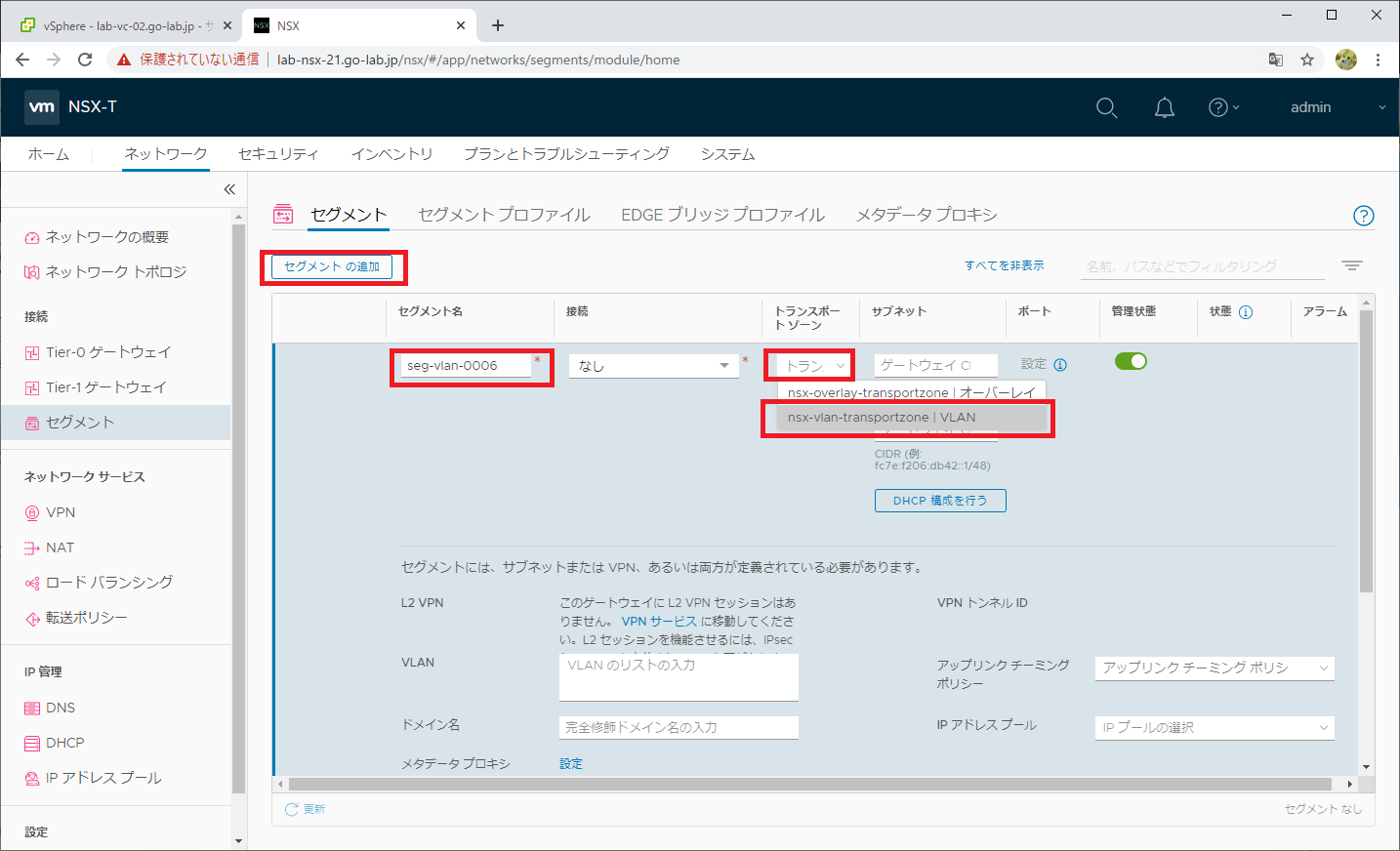The width and height of the screenshot is (1400, 851).
Task: Click the table's horizontal scrollbar
Action: (x=810, y=784)
